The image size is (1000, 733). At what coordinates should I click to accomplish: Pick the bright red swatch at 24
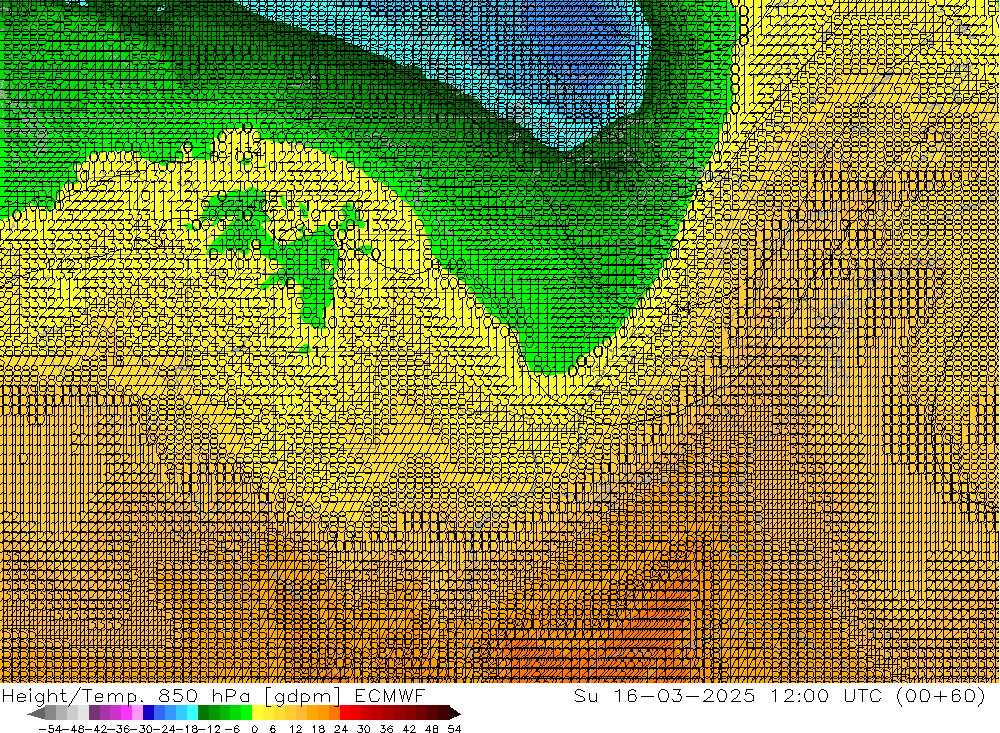[345, 713]
